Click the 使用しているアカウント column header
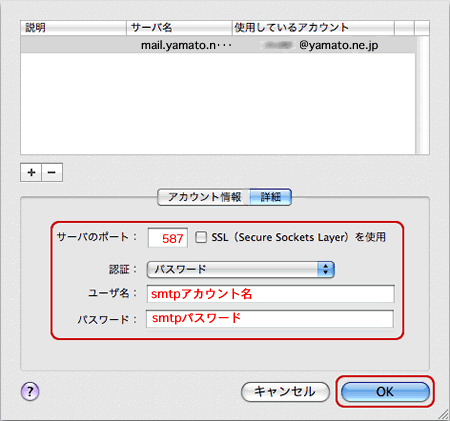This screenshot has width=450, height=421. point(313,28)
